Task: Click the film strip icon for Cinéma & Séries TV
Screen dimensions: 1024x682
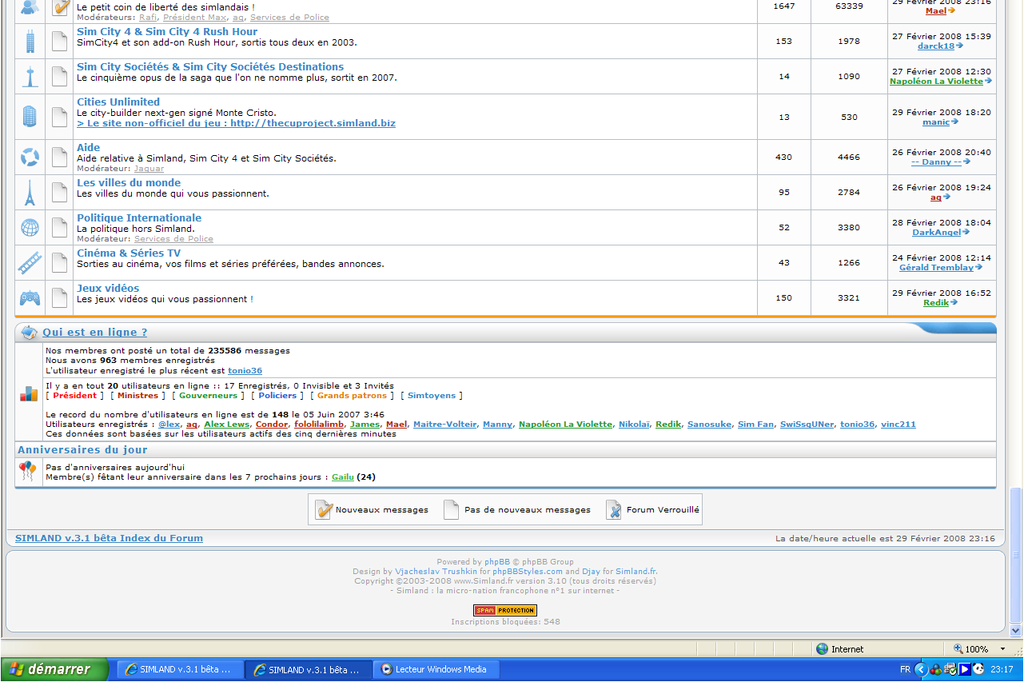Action: [x=30, y=262]
